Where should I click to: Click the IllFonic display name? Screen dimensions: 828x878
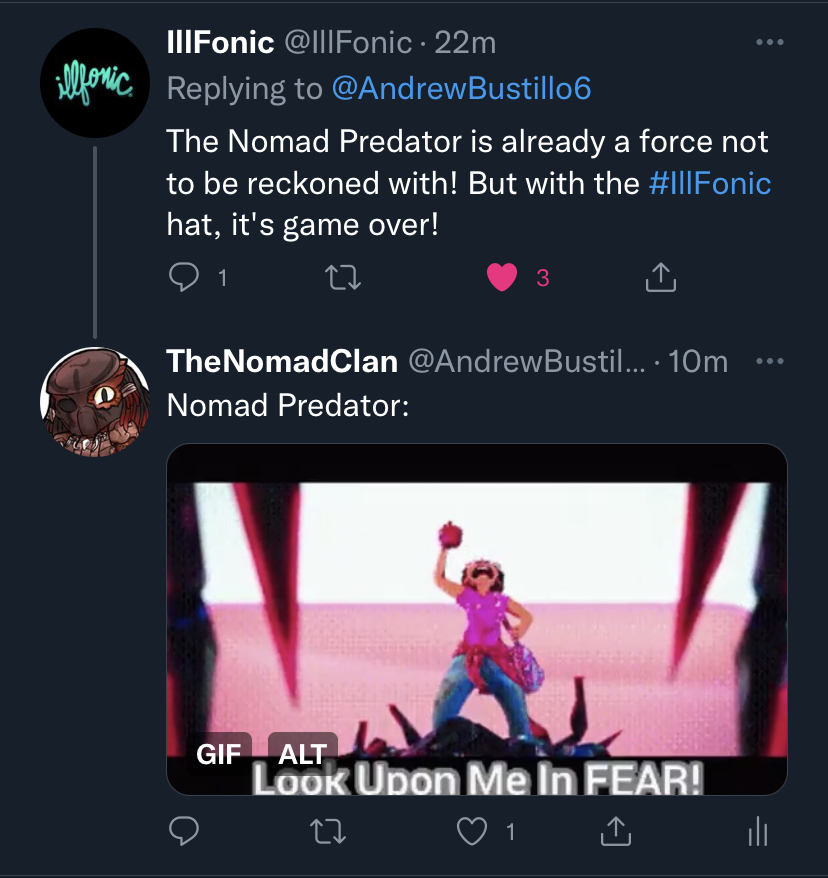(220, 42)
